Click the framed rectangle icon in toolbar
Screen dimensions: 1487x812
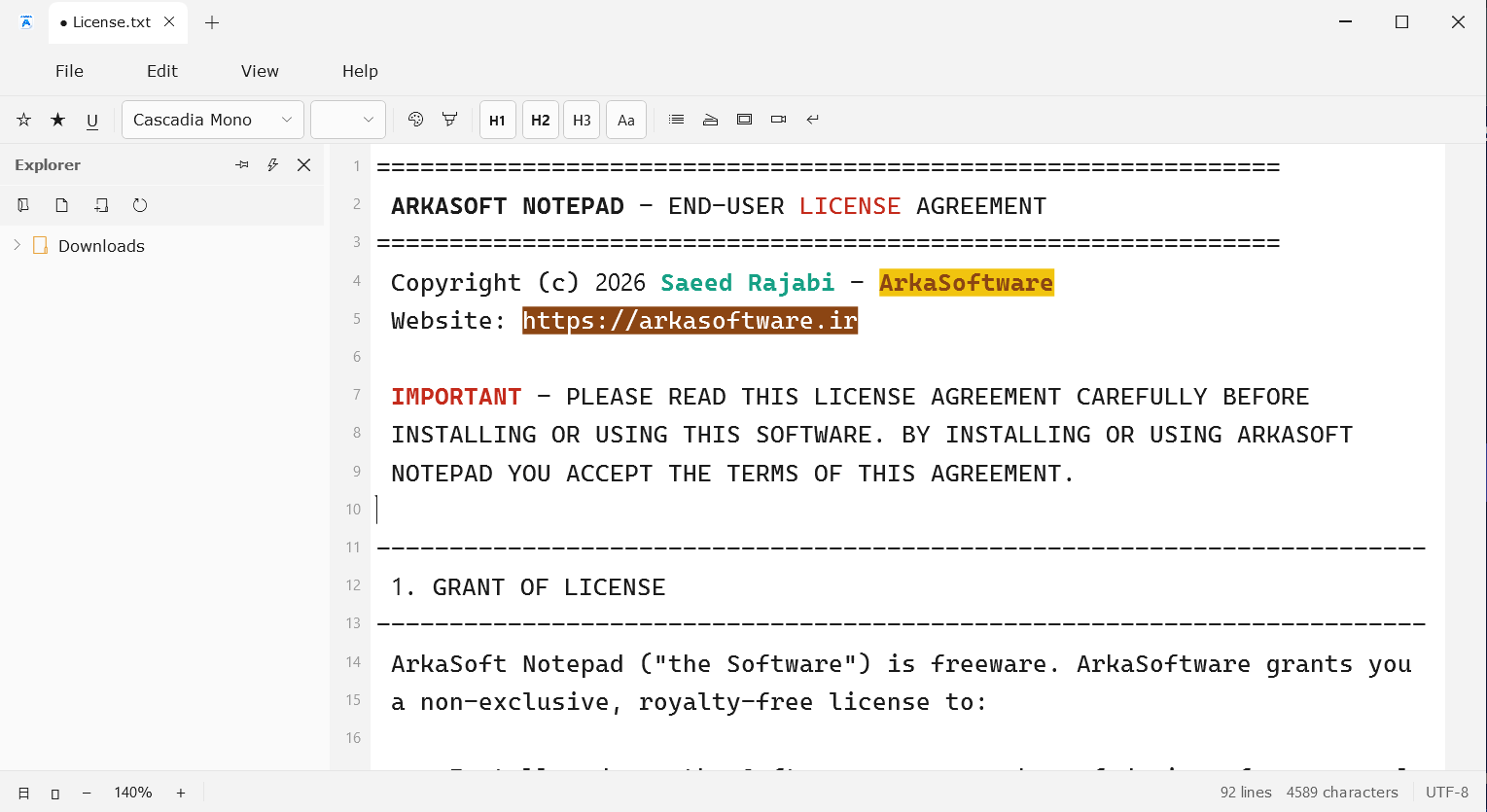coord(745,120)
